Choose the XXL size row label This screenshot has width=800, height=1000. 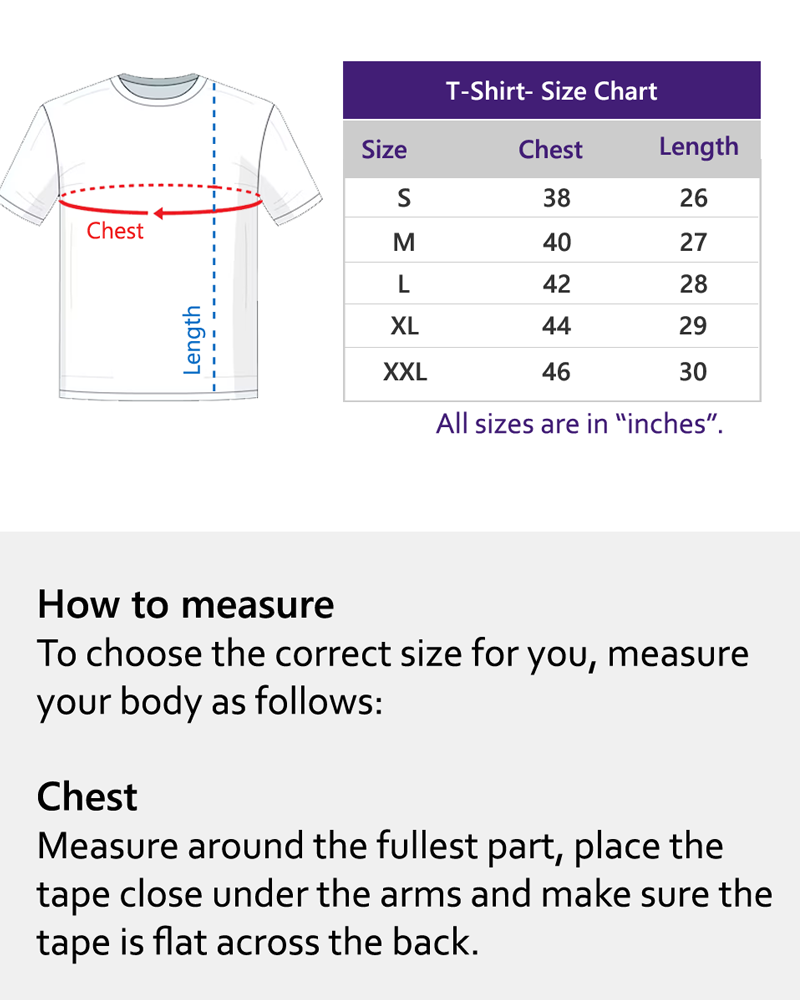(404, 372)
